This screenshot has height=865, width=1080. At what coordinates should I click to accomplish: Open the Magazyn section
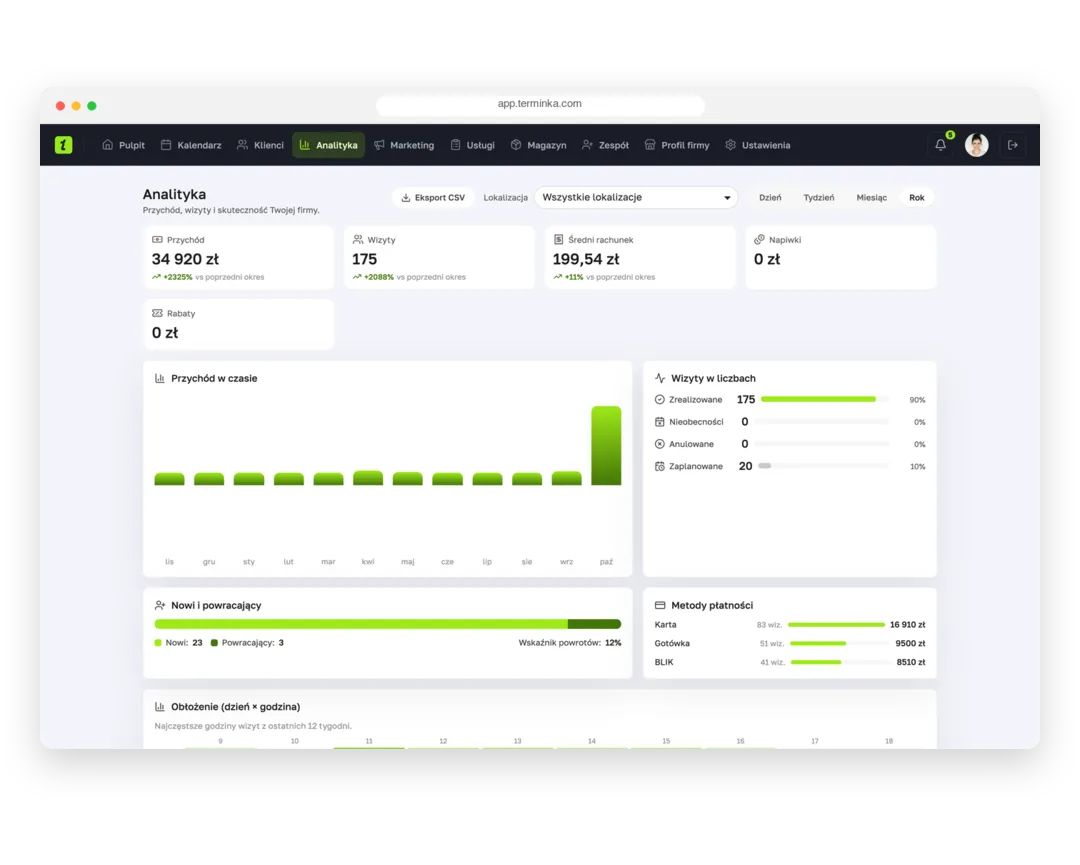pos(539,145)
